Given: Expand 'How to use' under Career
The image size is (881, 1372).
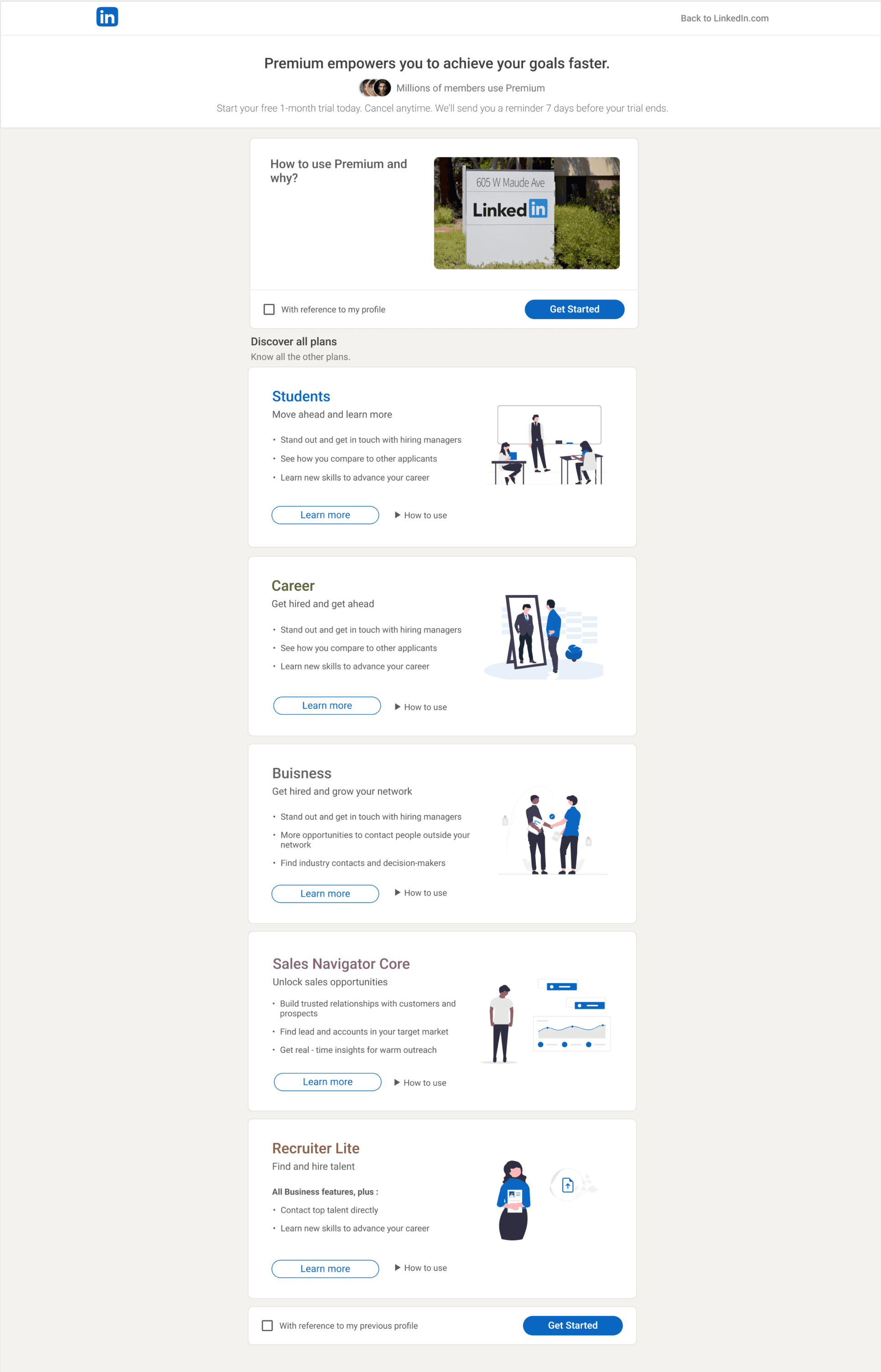Looking at the screenshot, I should (x=420, y=707).
